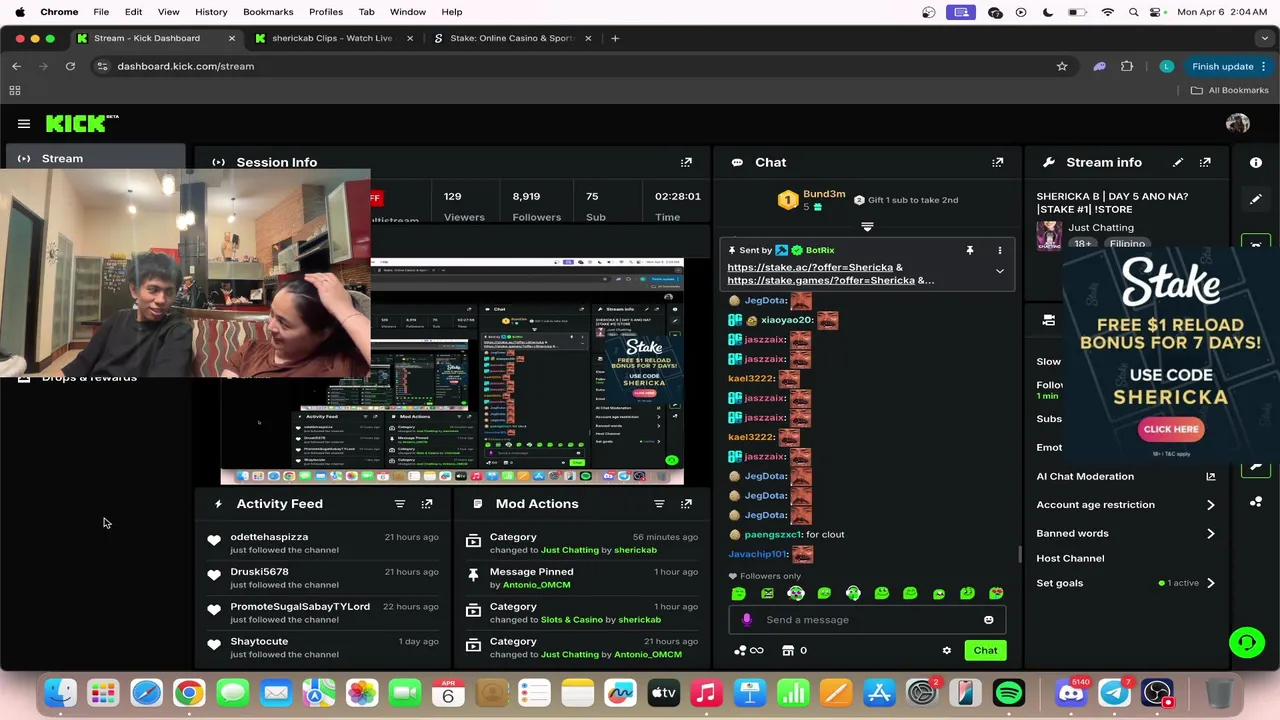Viewport: 1280px width, 720px height.
Task: Click Antonio_OMCM in Message Pinned action
Action: [536, 585]
